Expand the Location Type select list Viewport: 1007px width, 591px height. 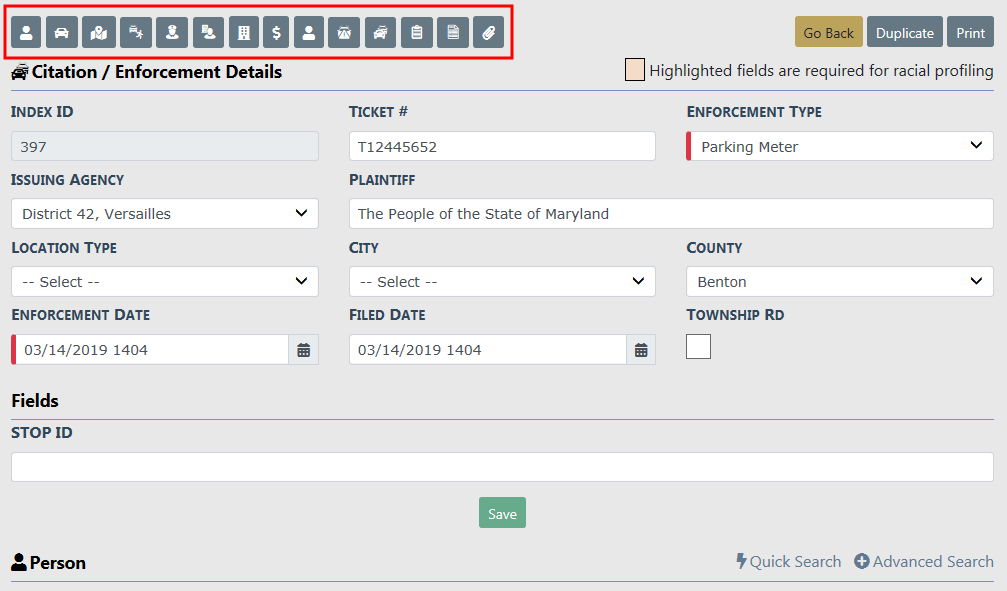[x=165, y=281]
